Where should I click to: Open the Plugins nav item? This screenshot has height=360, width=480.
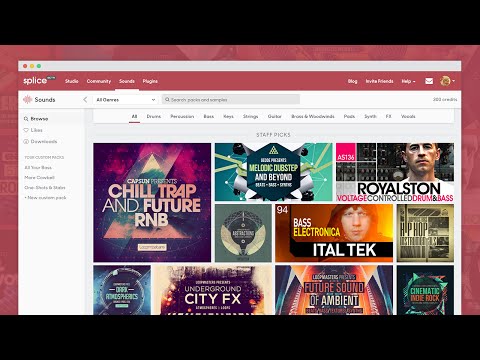[x=150, y=81]
